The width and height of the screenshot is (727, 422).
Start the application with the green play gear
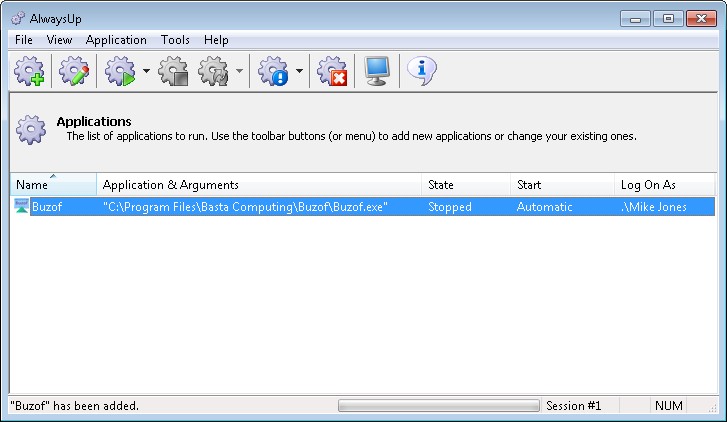pos(120,71)
